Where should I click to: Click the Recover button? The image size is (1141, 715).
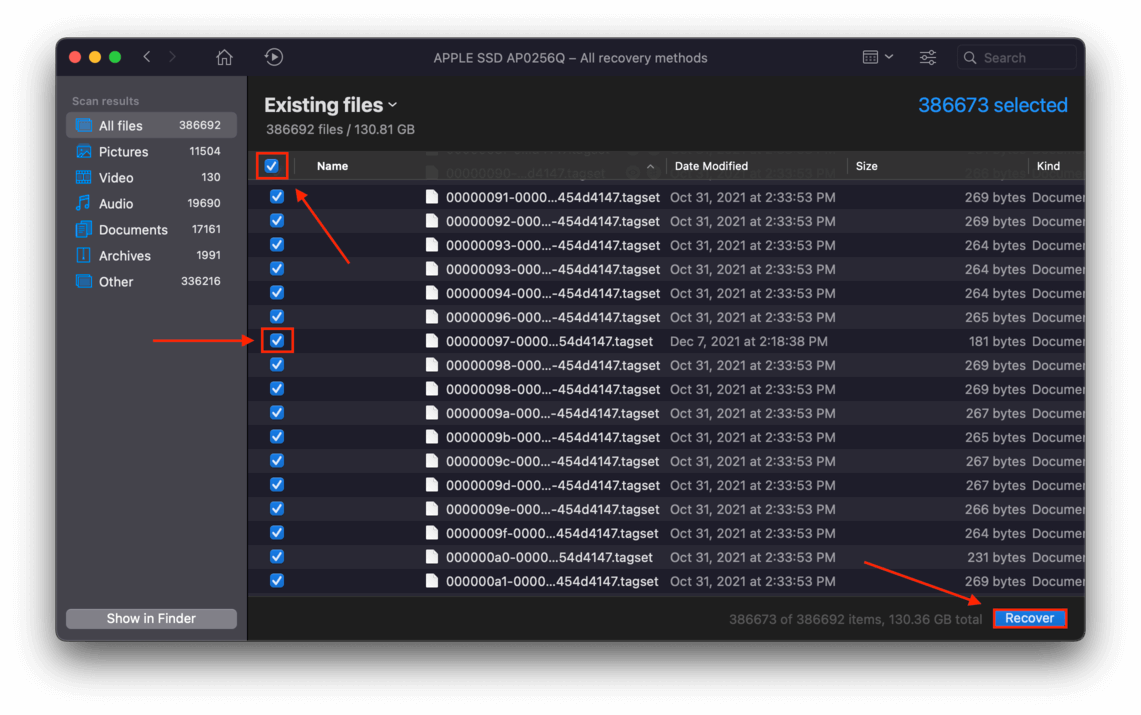(x=1030, y=618)
